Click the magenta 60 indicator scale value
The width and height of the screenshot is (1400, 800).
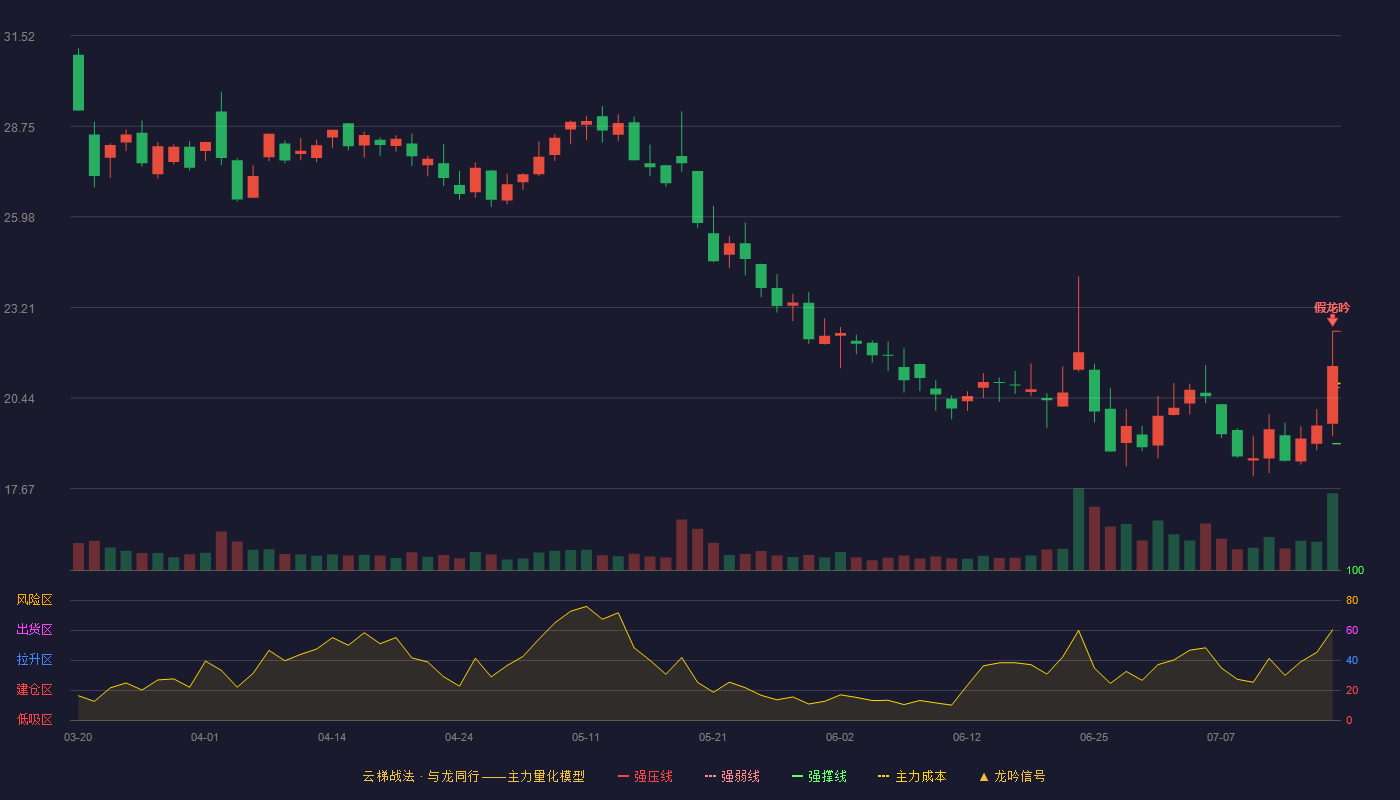pos(1352,630)
